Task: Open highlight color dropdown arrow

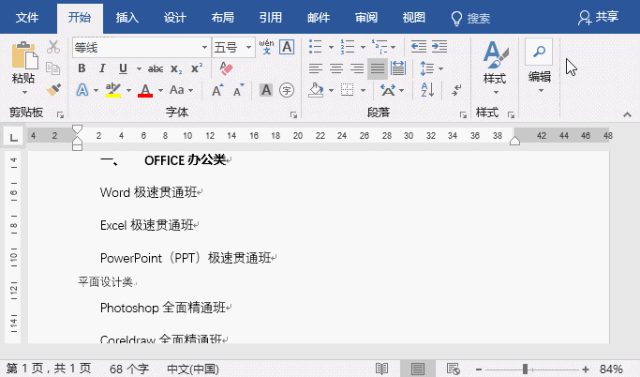Action: [129, 90]
